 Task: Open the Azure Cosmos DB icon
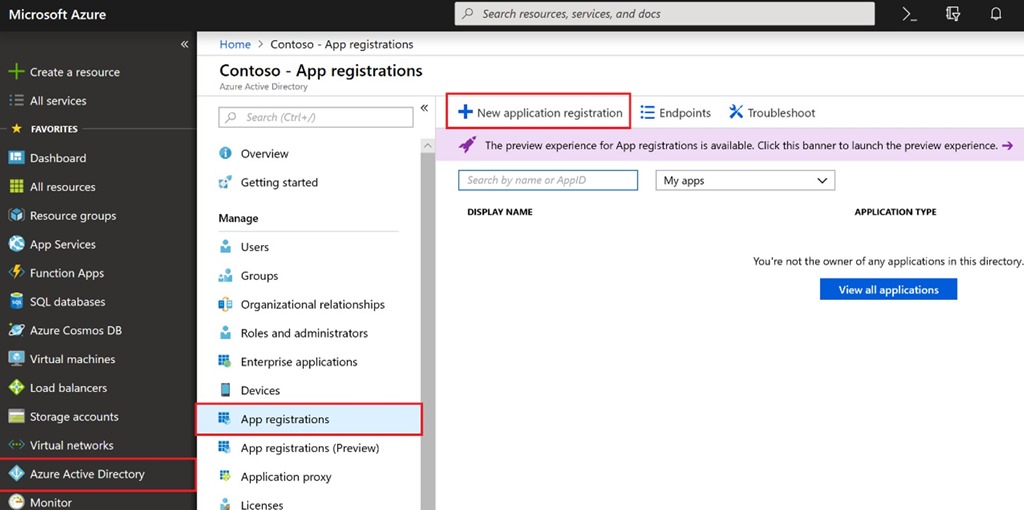click(x=16, y=330)
